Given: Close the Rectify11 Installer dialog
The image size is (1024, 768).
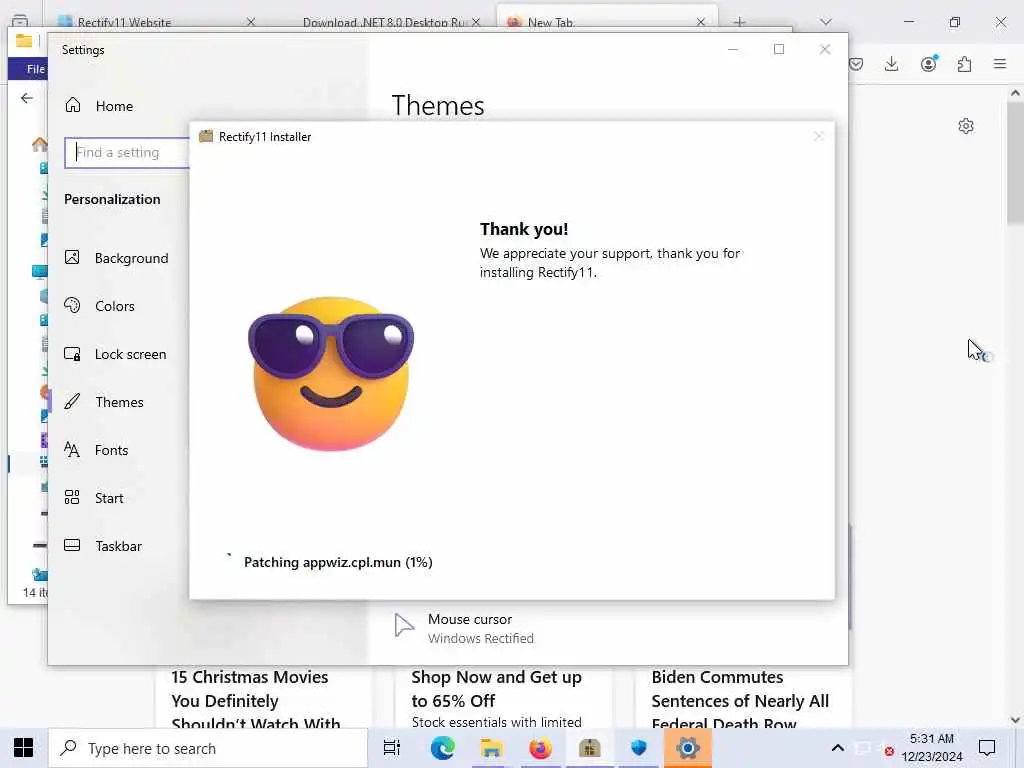Looking at the screenshot, I should (818, 136).
